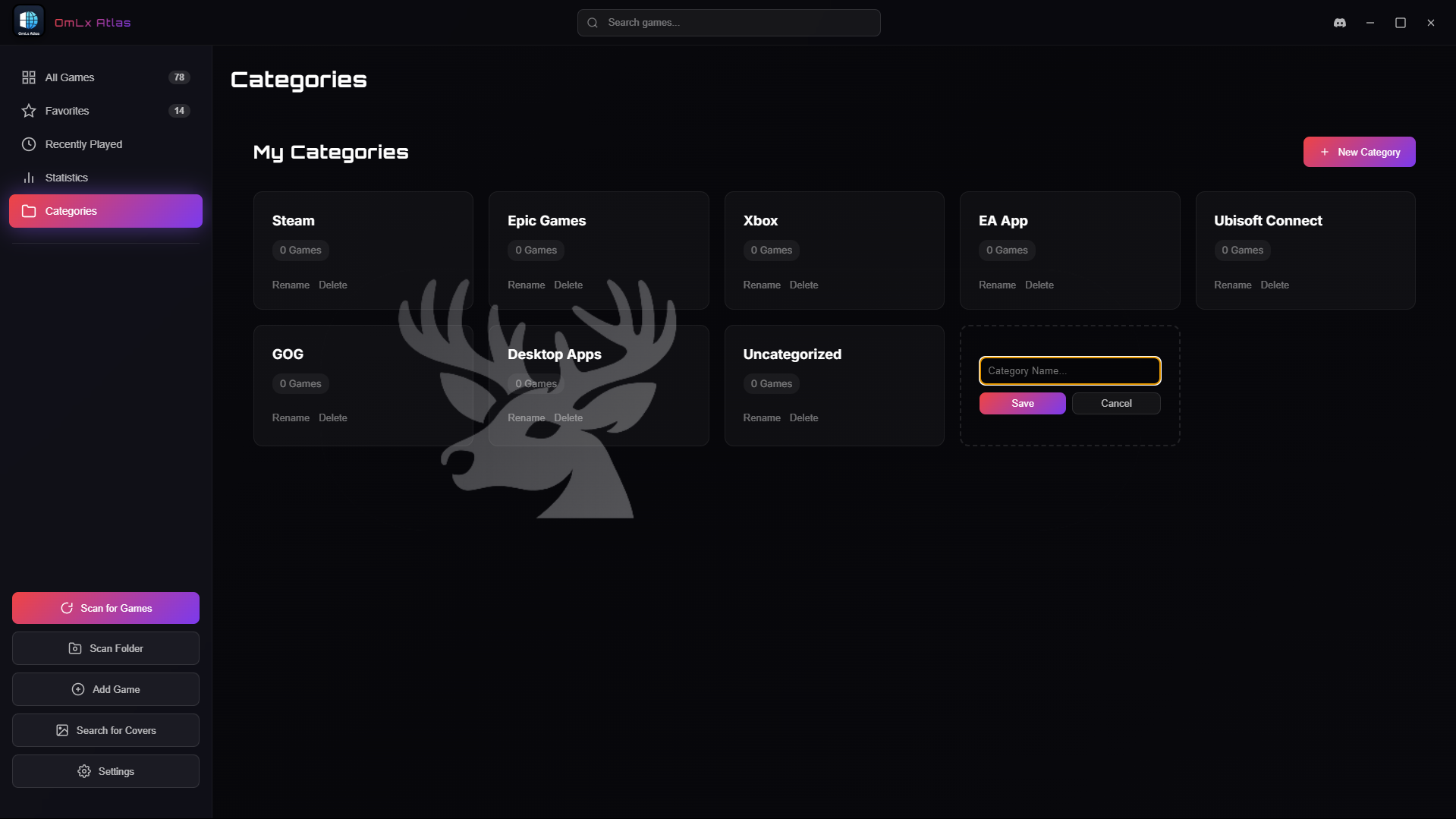Create a New Category
This screenshot has width=1456, height=819.
click(1359, 152)
